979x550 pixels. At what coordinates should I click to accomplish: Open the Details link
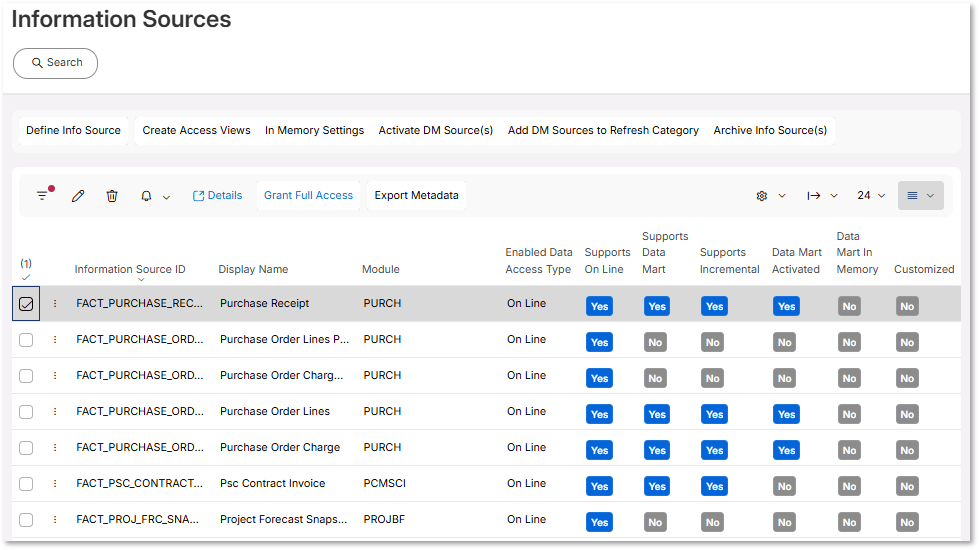point(217,195)
